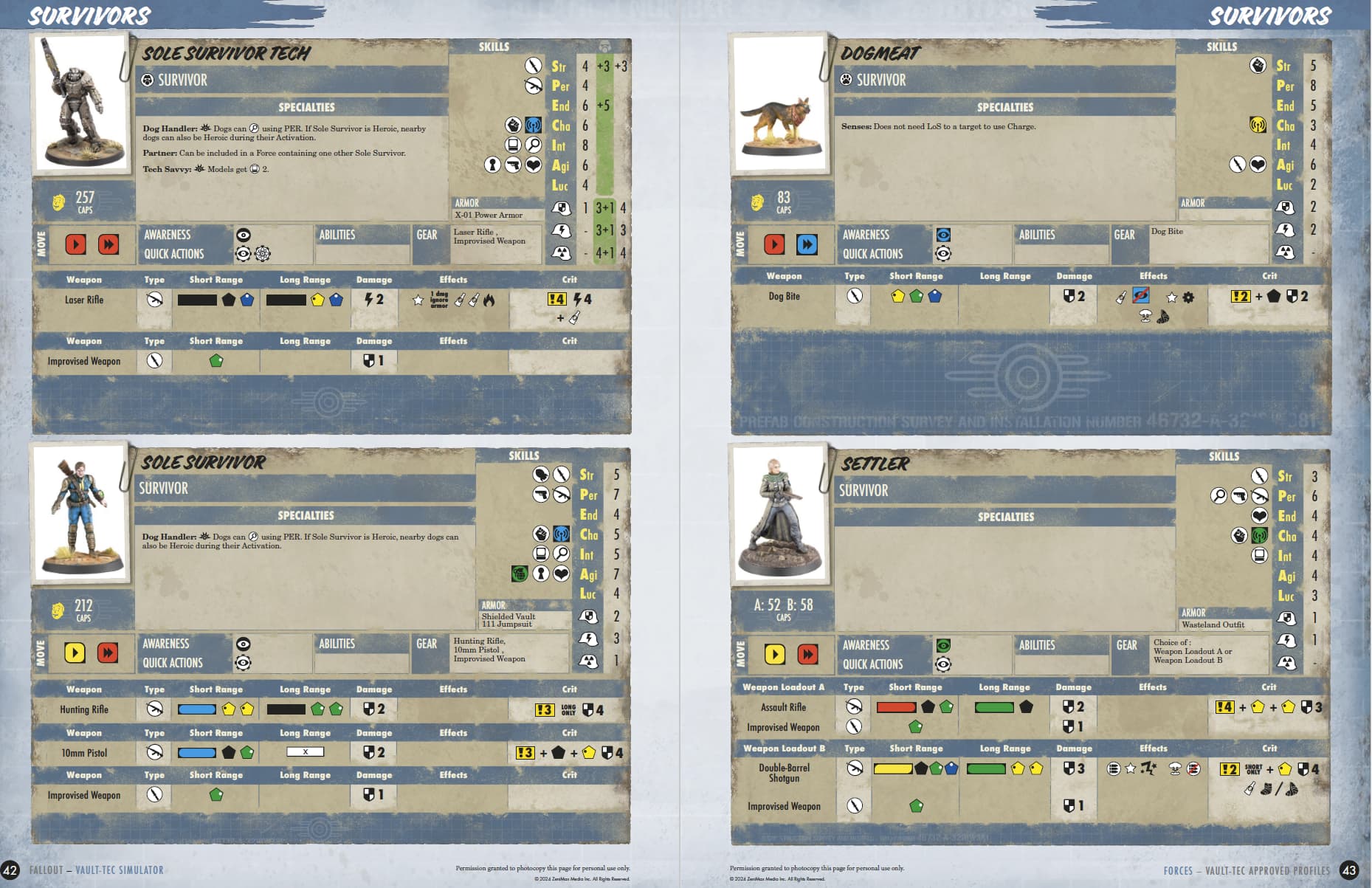
Task: Click Settler's green awareness eye icon
Action: point(943,645)
